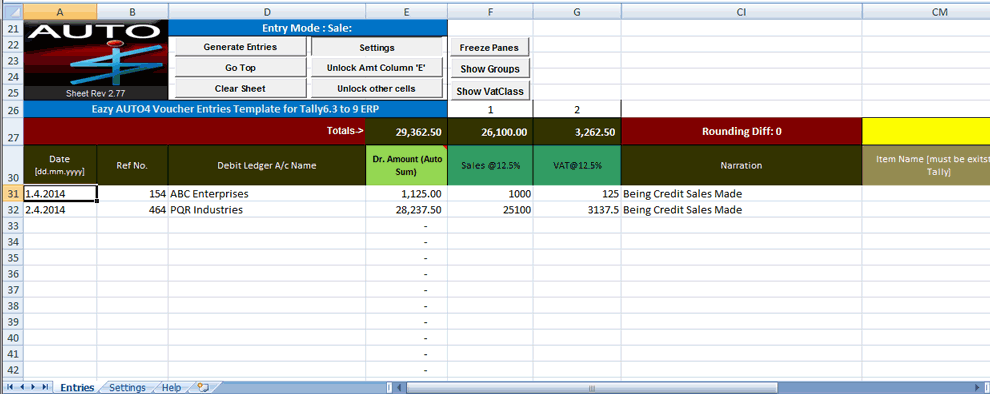Viewport: 990px width, 394px height.
Task: Select column F header
Action: coord(490,12)
